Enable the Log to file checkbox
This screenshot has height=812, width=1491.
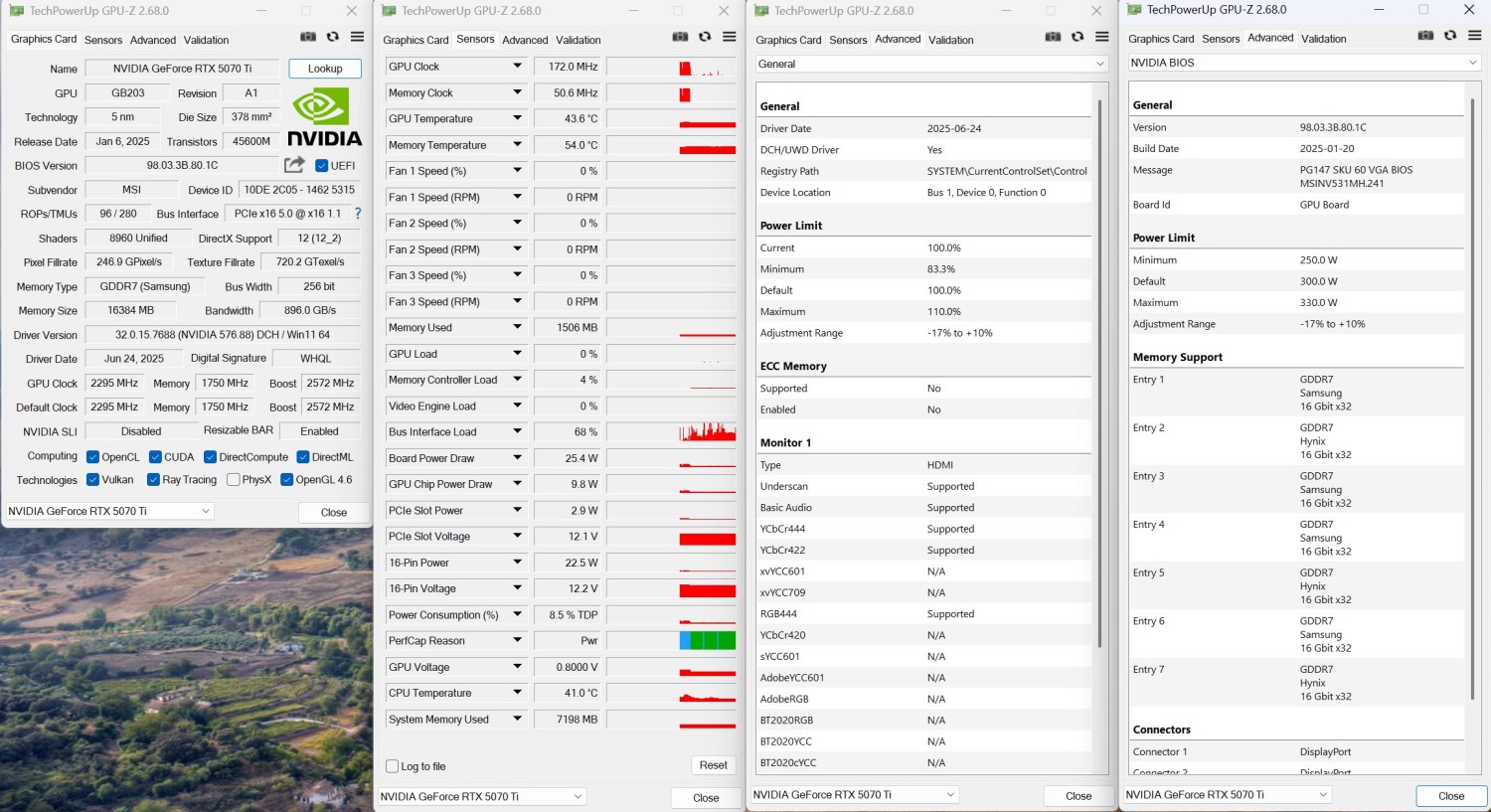point(392,766)
